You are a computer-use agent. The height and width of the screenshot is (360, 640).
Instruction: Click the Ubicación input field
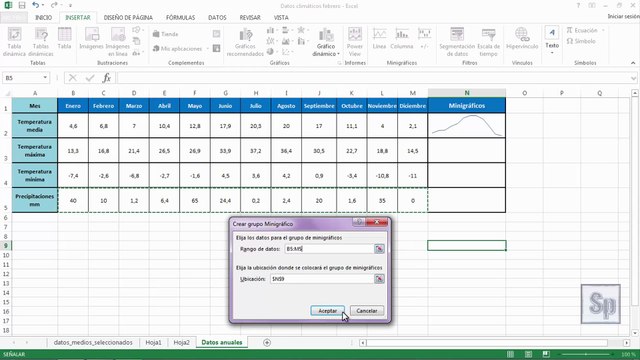tap(322, 279)
